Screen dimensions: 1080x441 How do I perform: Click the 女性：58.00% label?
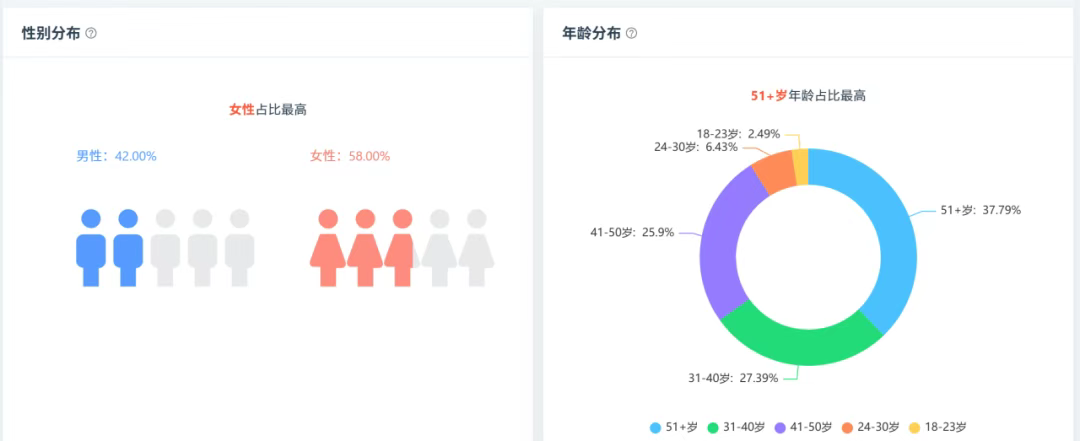tap(350, 156)
